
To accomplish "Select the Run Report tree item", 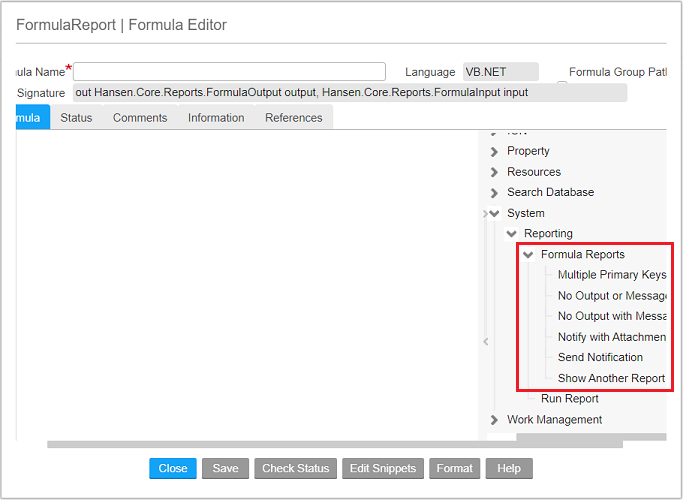I will (569, 398).
